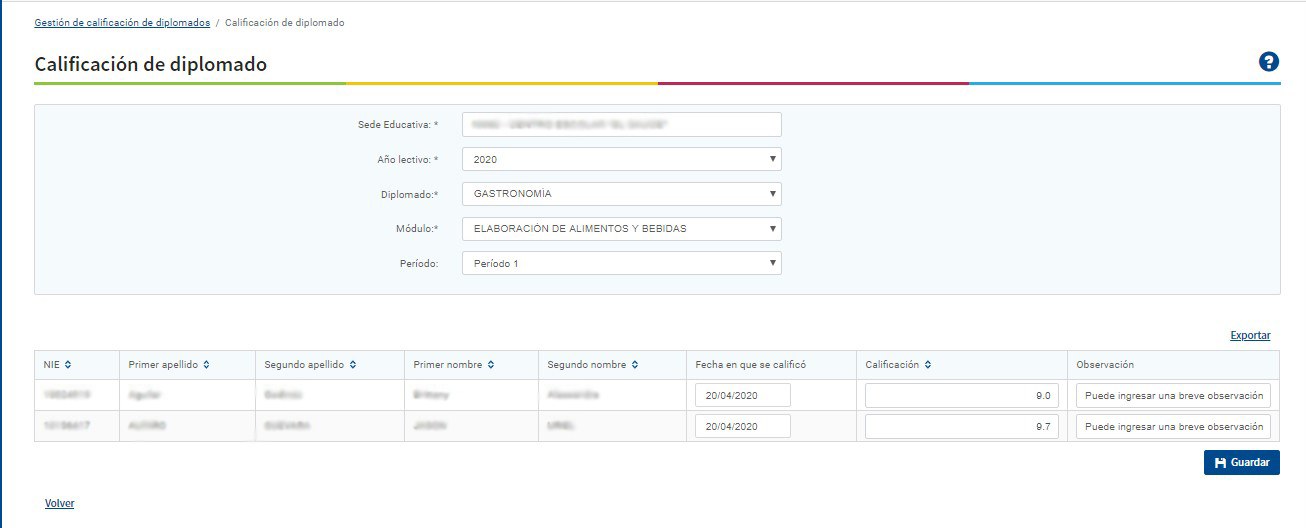Open the Diplomado dropdown showing GASTRONOMÍA
Screen dimensions: 1306x528
click(x=621, y=194)
